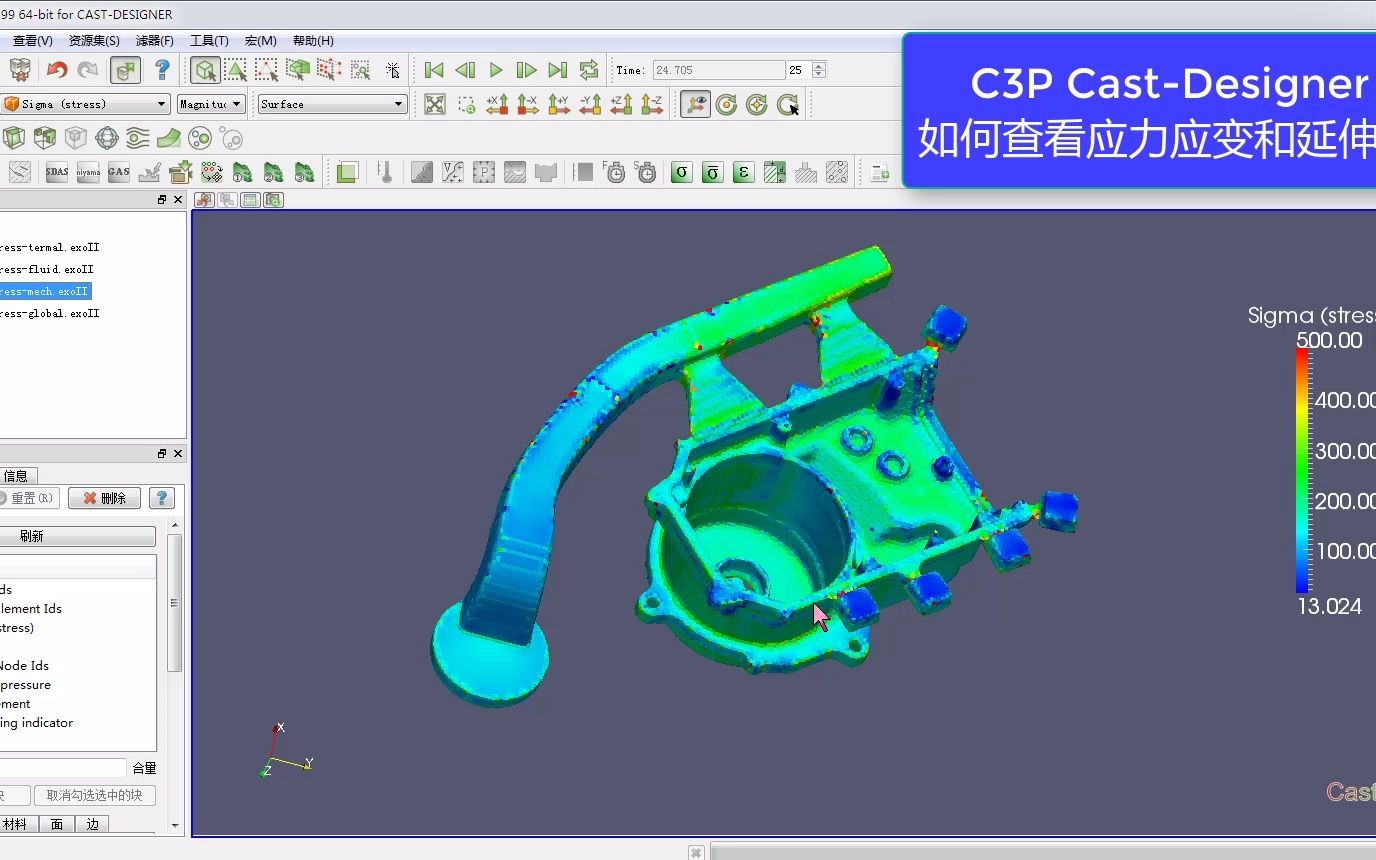Screen dimensions: 1376x860
Task: Click the 刷新 refresh button
Action: (x=77, y=536)
